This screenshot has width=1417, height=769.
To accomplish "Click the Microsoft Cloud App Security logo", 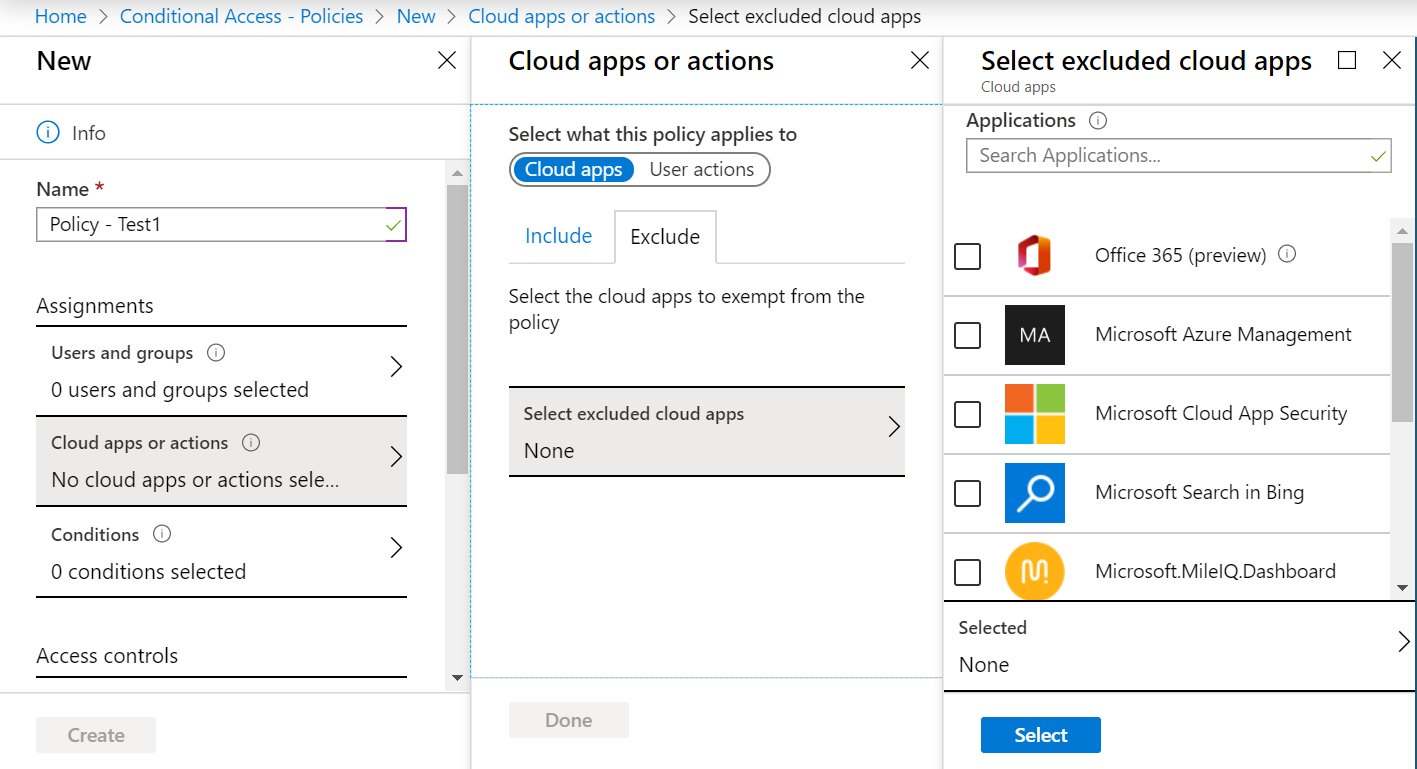I will click(x=1034, y=414).
